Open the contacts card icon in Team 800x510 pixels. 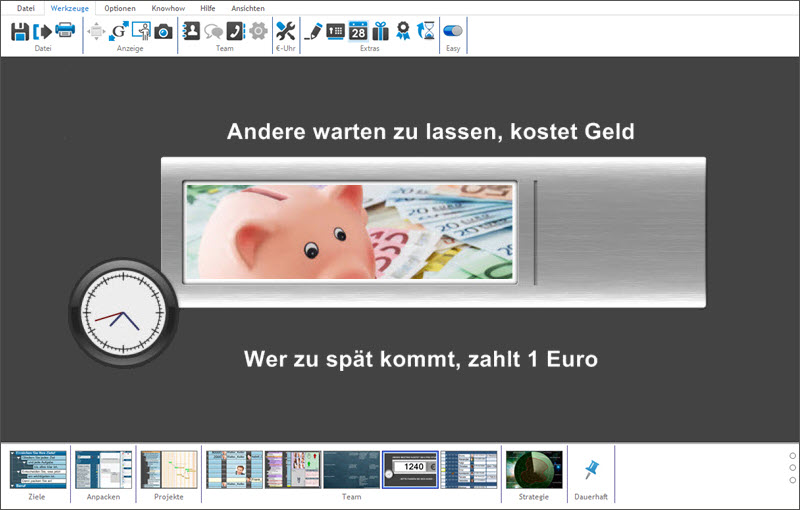[191, 31]
